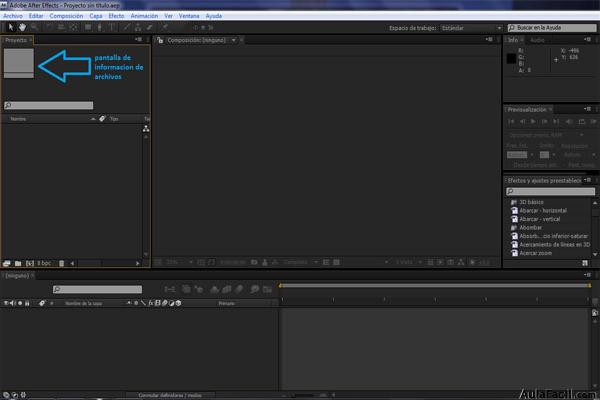Click black color swatch in Info panel
600x400 pixels.
coord(511,59)
